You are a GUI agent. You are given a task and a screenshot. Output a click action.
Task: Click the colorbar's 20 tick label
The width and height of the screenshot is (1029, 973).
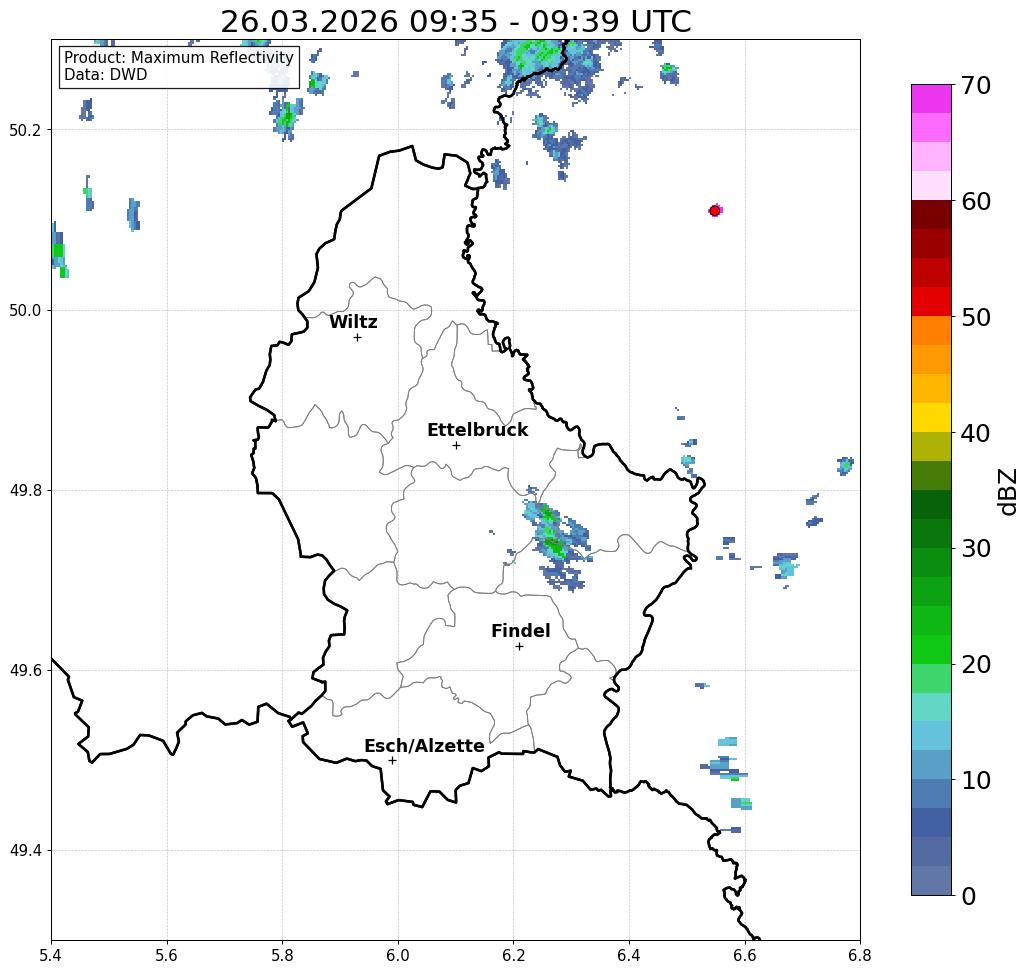point(976,665)
